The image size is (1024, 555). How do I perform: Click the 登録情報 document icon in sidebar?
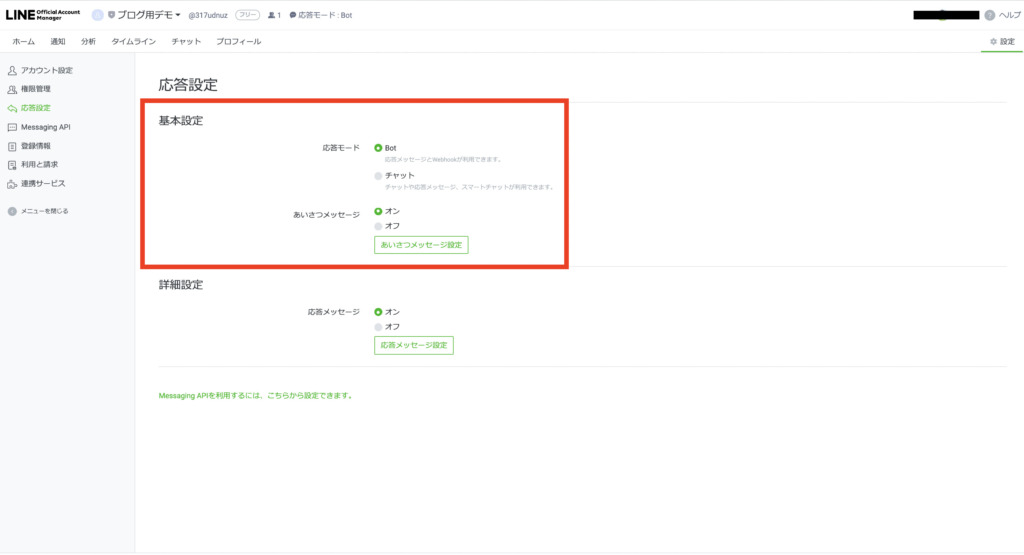click(x=12, y=146)
